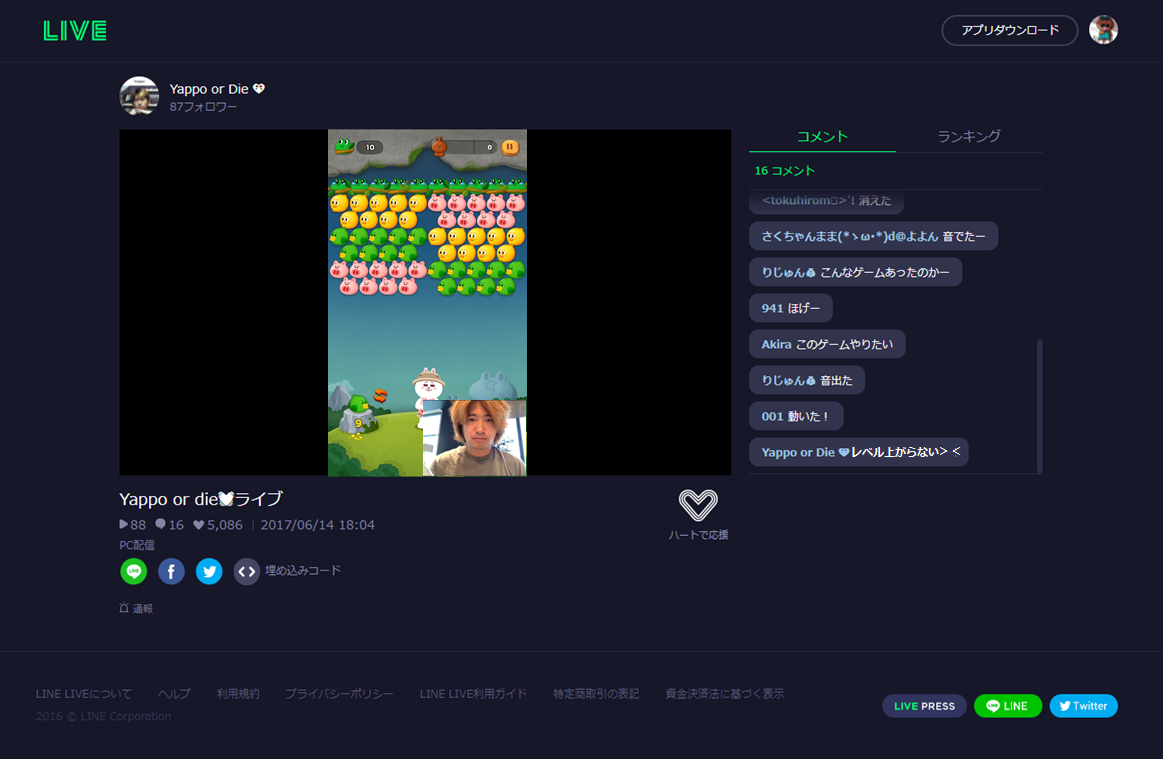Click the comments list scrollbar
1163x759 pixels.
(1039, 405)
